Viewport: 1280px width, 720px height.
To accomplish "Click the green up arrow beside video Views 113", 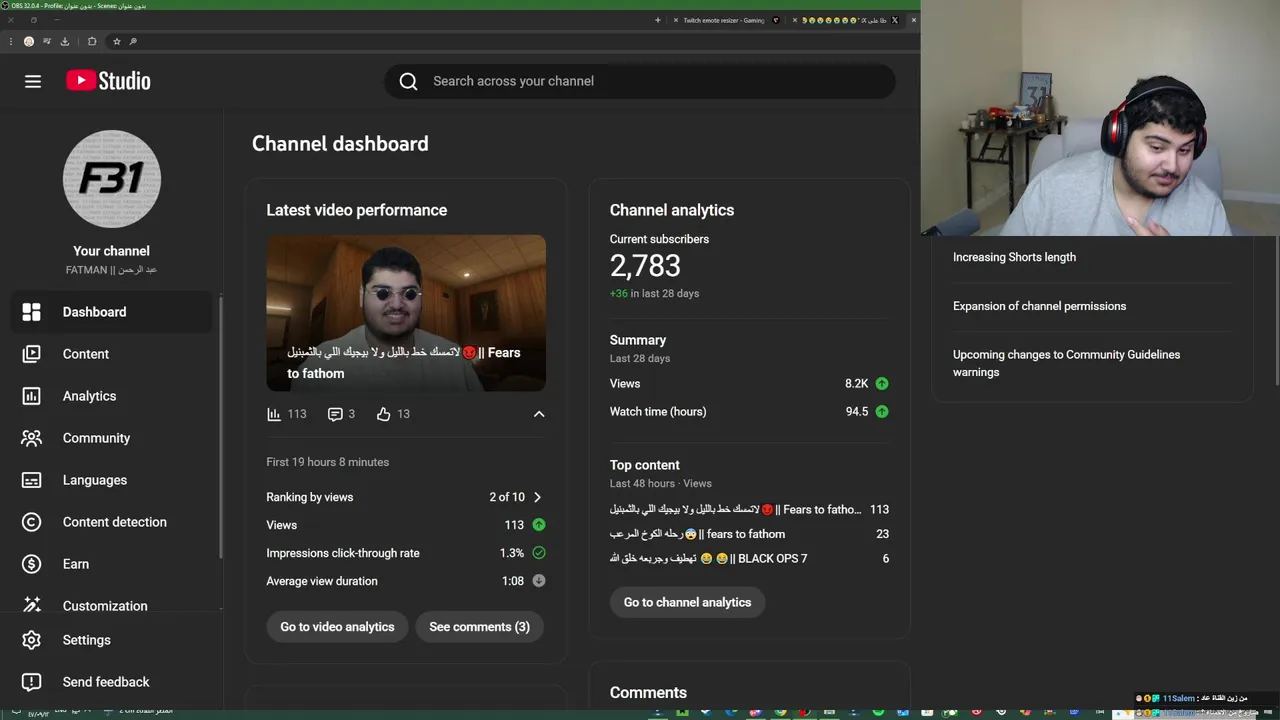I will click(x=539, y=525).
